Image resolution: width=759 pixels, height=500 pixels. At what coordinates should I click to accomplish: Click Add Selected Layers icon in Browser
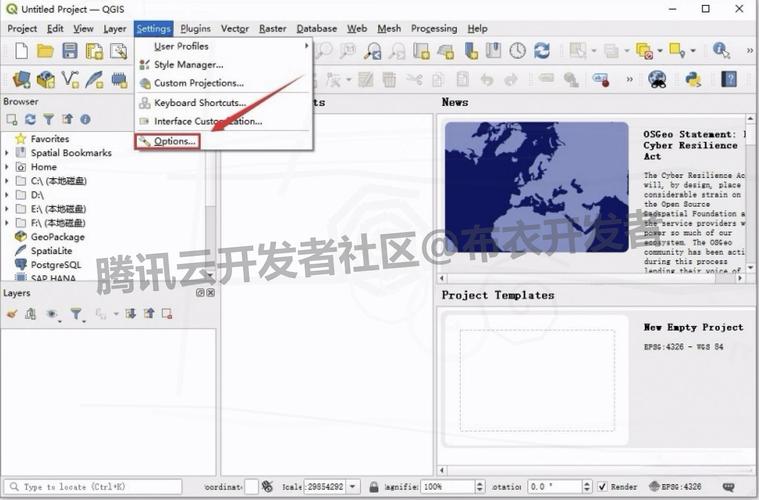[x=12, y=119]
